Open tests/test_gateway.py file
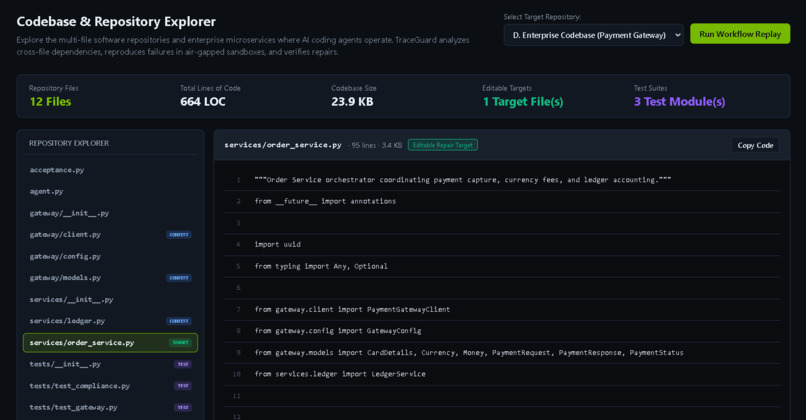The image size is (806, 420). tap(110, 407)
